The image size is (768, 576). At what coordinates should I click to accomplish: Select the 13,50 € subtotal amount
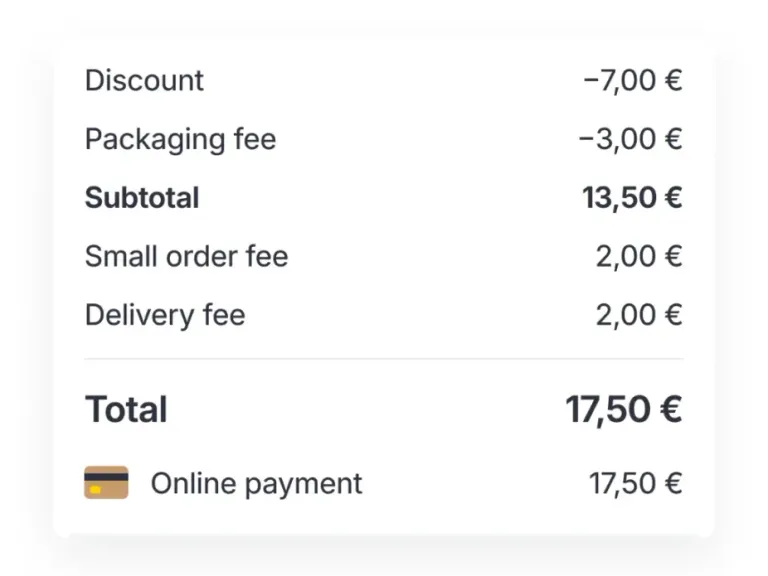[632, 198]
